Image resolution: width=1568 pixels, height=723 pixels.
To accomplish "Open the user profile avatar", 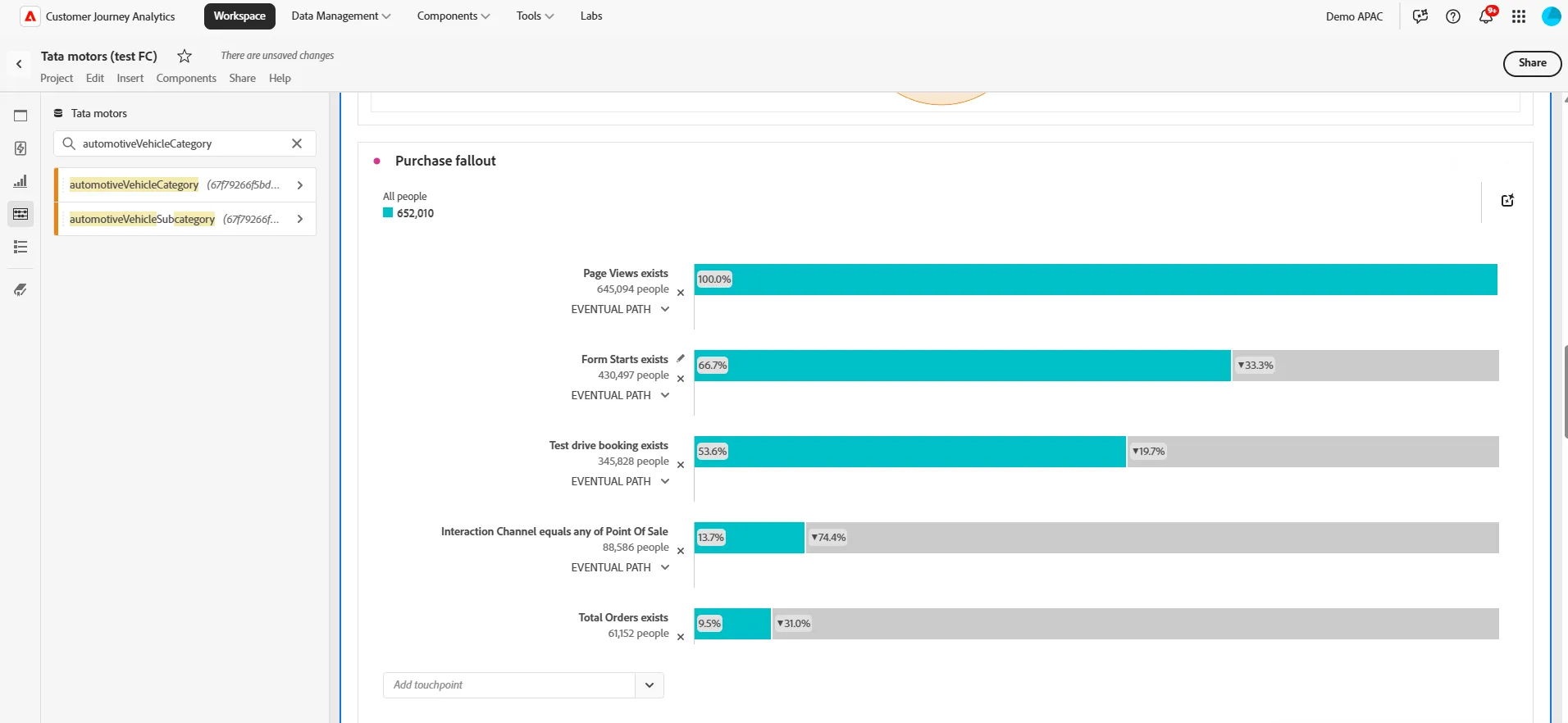I will [x=1552, y=16].
